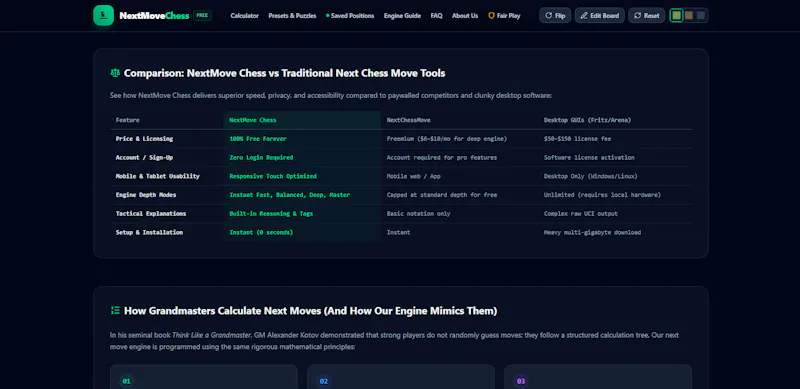Click the Feature column header
800x389 pixels.
coord(128,120)
